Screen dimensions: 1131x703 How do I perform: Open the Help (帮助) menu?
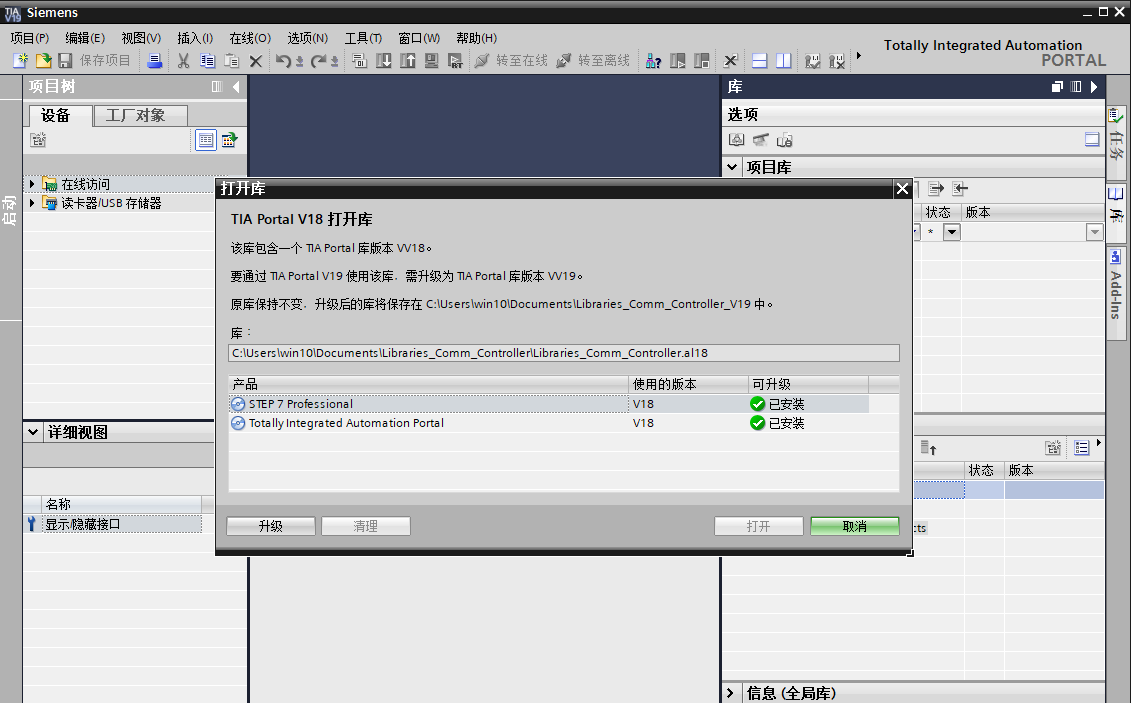(476, 38)
